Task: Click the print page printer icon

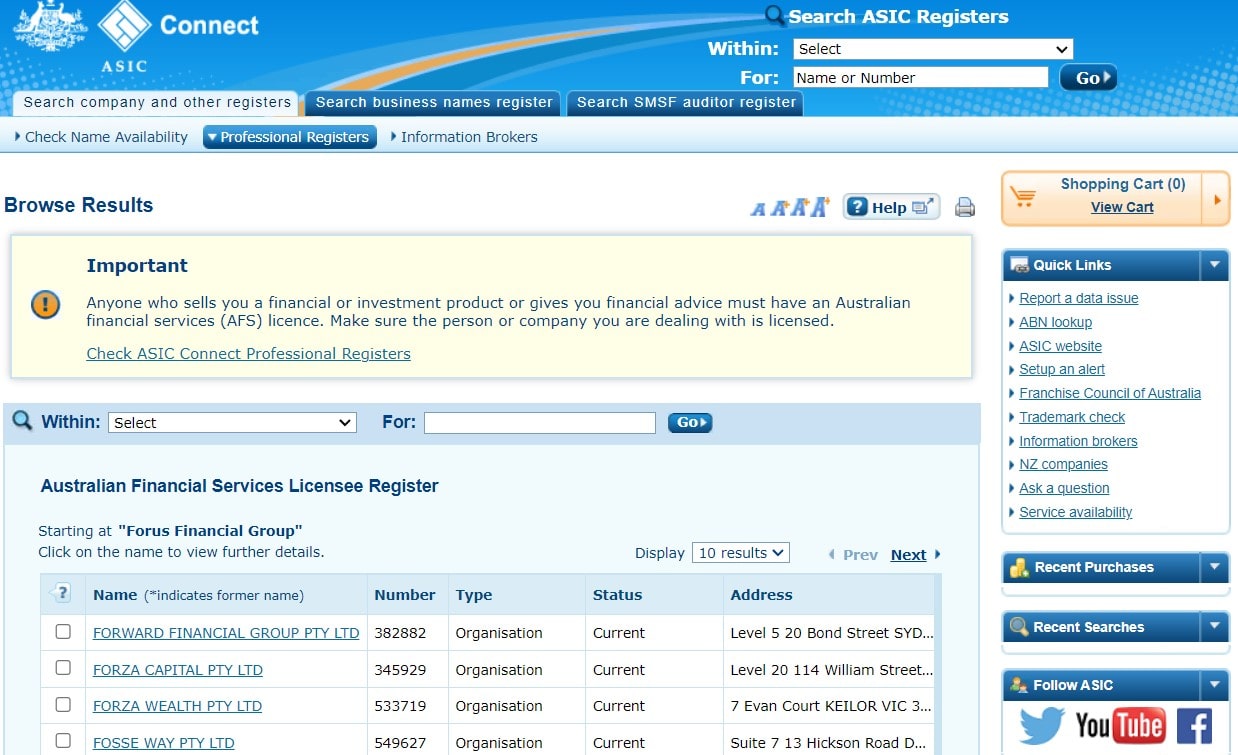Action: point(965,207)
